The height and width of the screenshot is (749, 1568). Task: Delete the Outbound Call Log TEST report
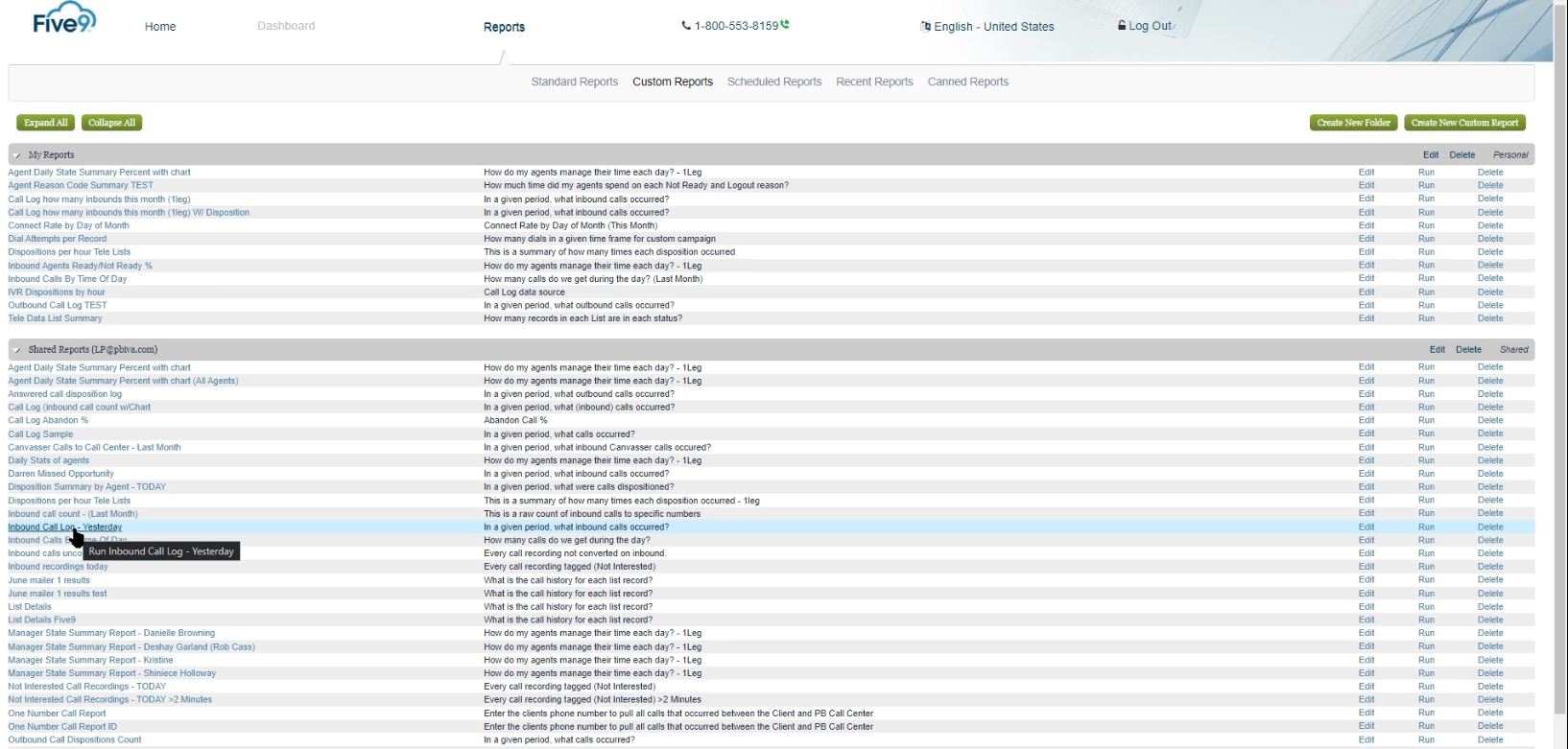[x=1489, y=306]
